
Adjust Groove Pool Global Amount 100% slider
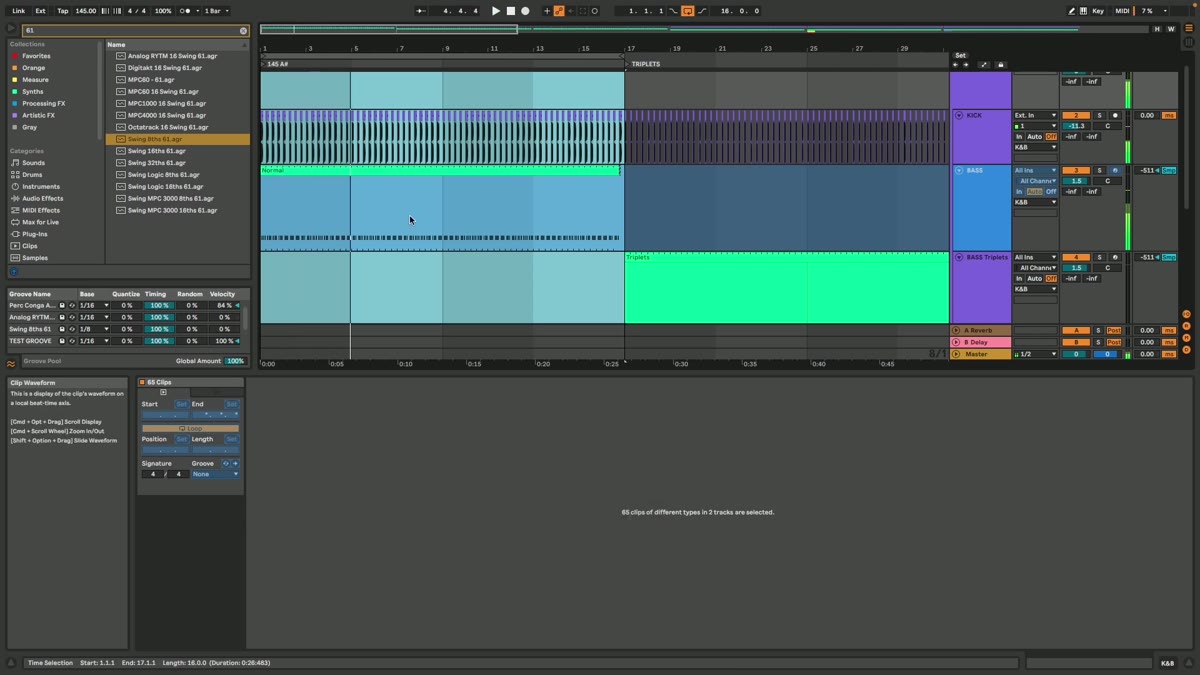pos(236,361)
